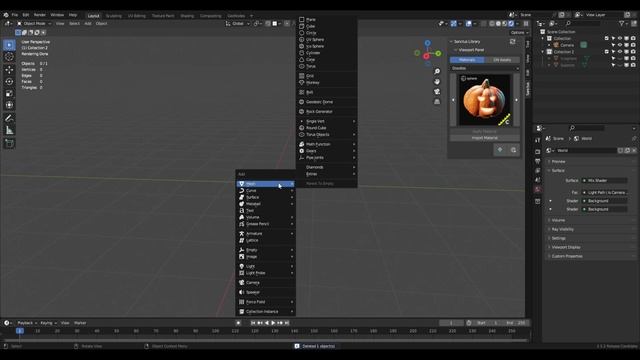Switch to Materials tab in Sanctus

click(x=467, y=60)
